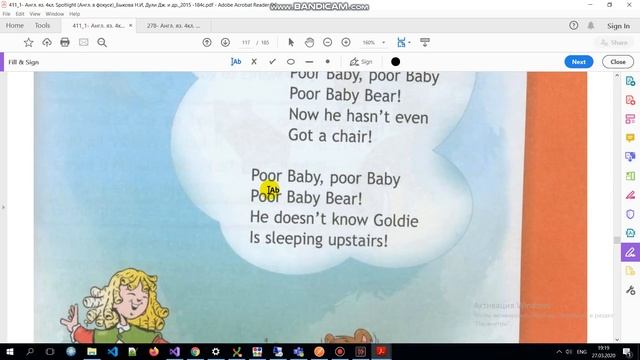Open the Edit menu
This screenshot has width=640, height=360.
20,14
